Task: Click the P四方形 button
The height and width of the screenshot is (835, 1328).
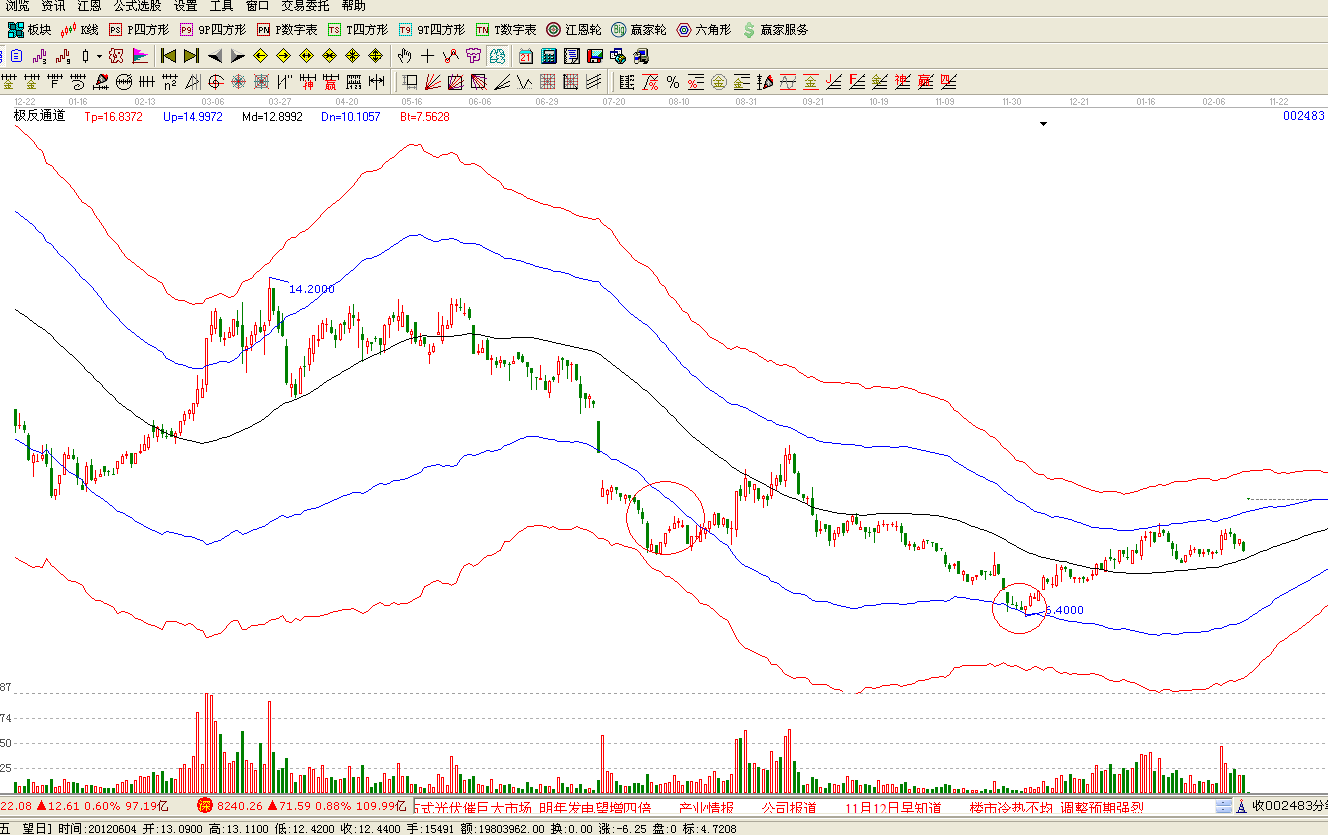Action: 139,30
